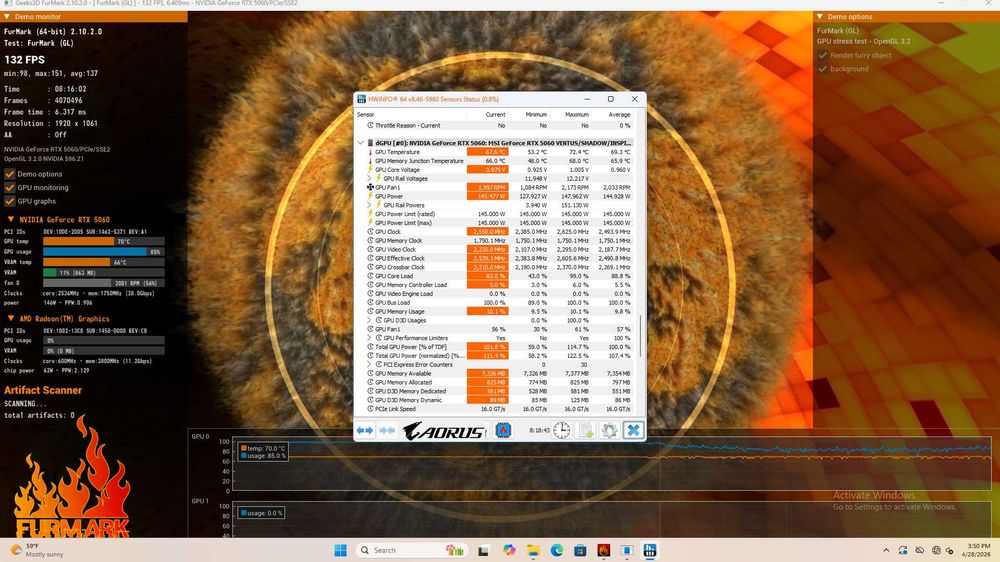Expand GPU Rail Voltages in HWiNFO
This screenshot has width=1000, height=562.
(x=369, y=179)
